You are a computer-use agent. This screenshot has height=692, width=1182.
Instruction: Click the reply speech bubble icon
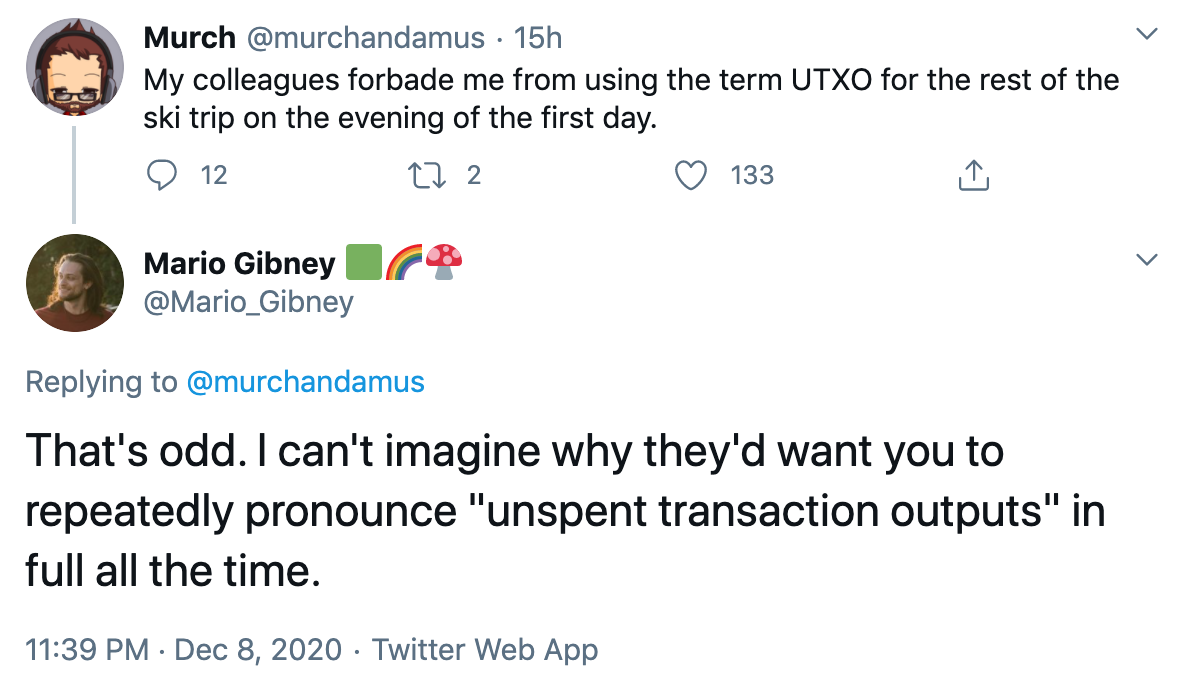click(x=161, y=175)
